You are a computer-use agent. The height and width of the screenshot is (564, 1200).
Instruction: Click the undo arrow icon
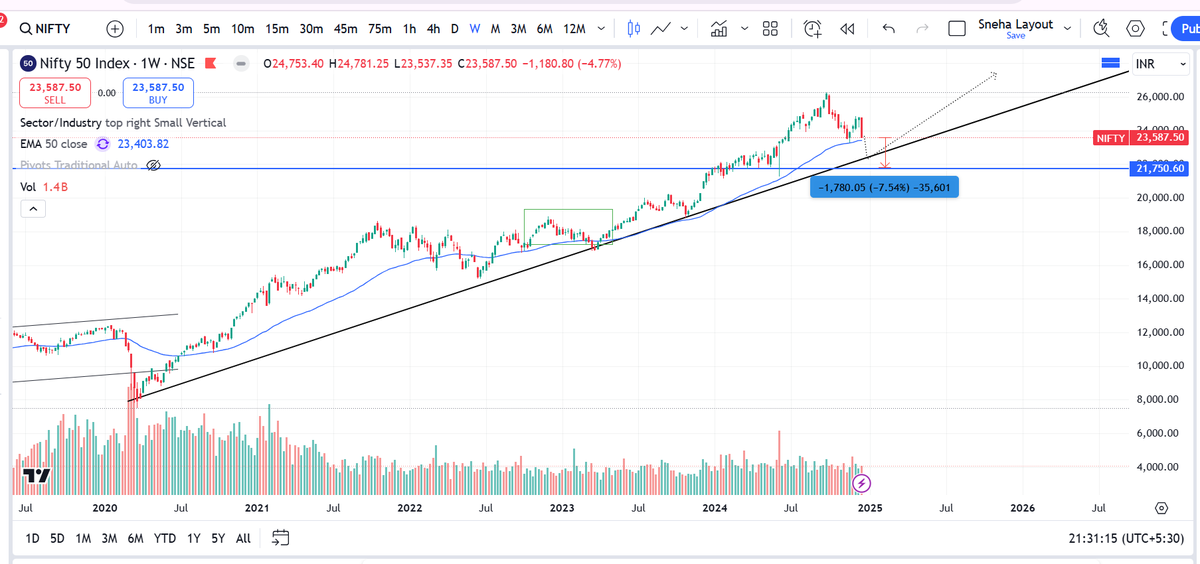[889, 29]
